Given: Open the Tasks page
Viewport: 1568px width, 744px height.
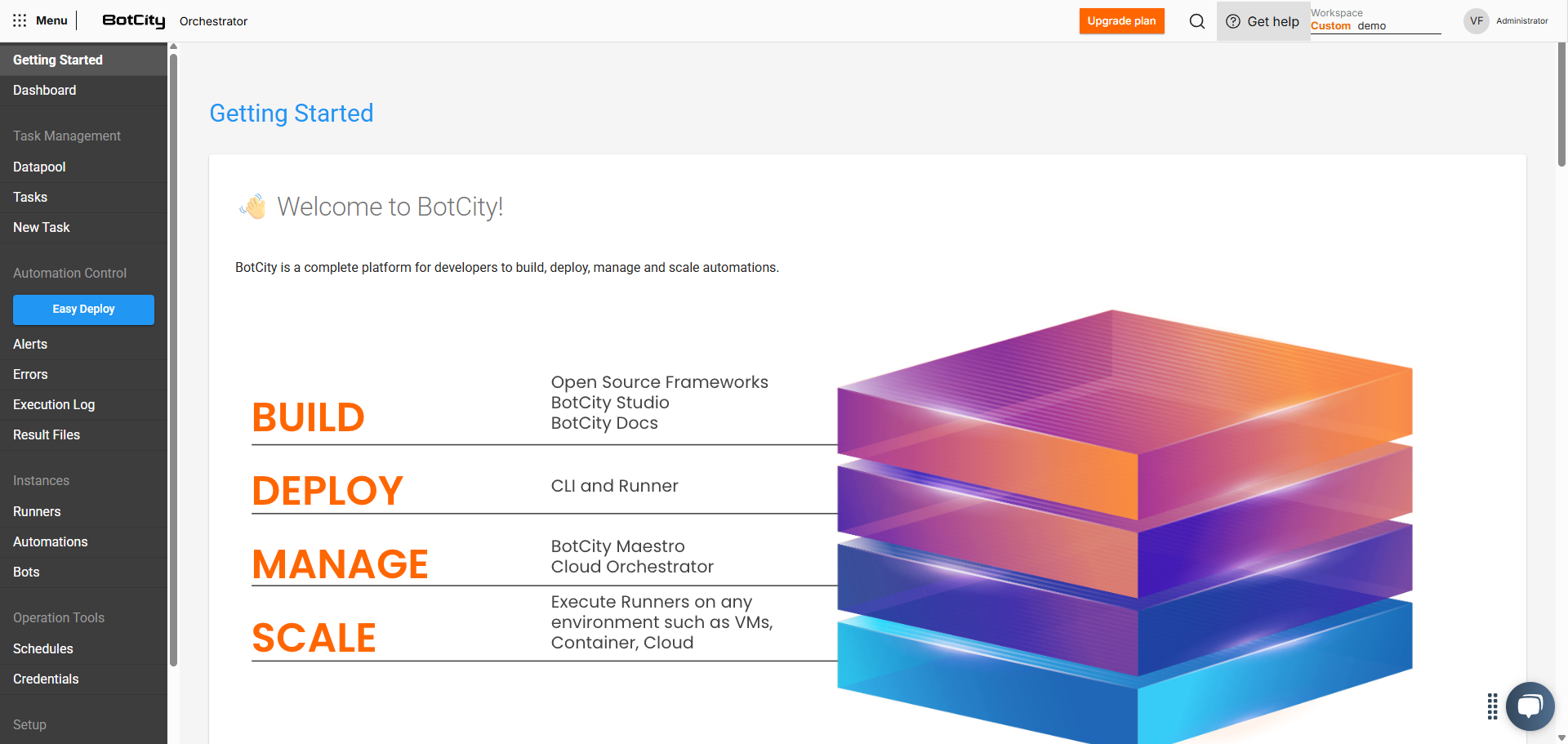Looking at the screenshot, I should point(83,197).
